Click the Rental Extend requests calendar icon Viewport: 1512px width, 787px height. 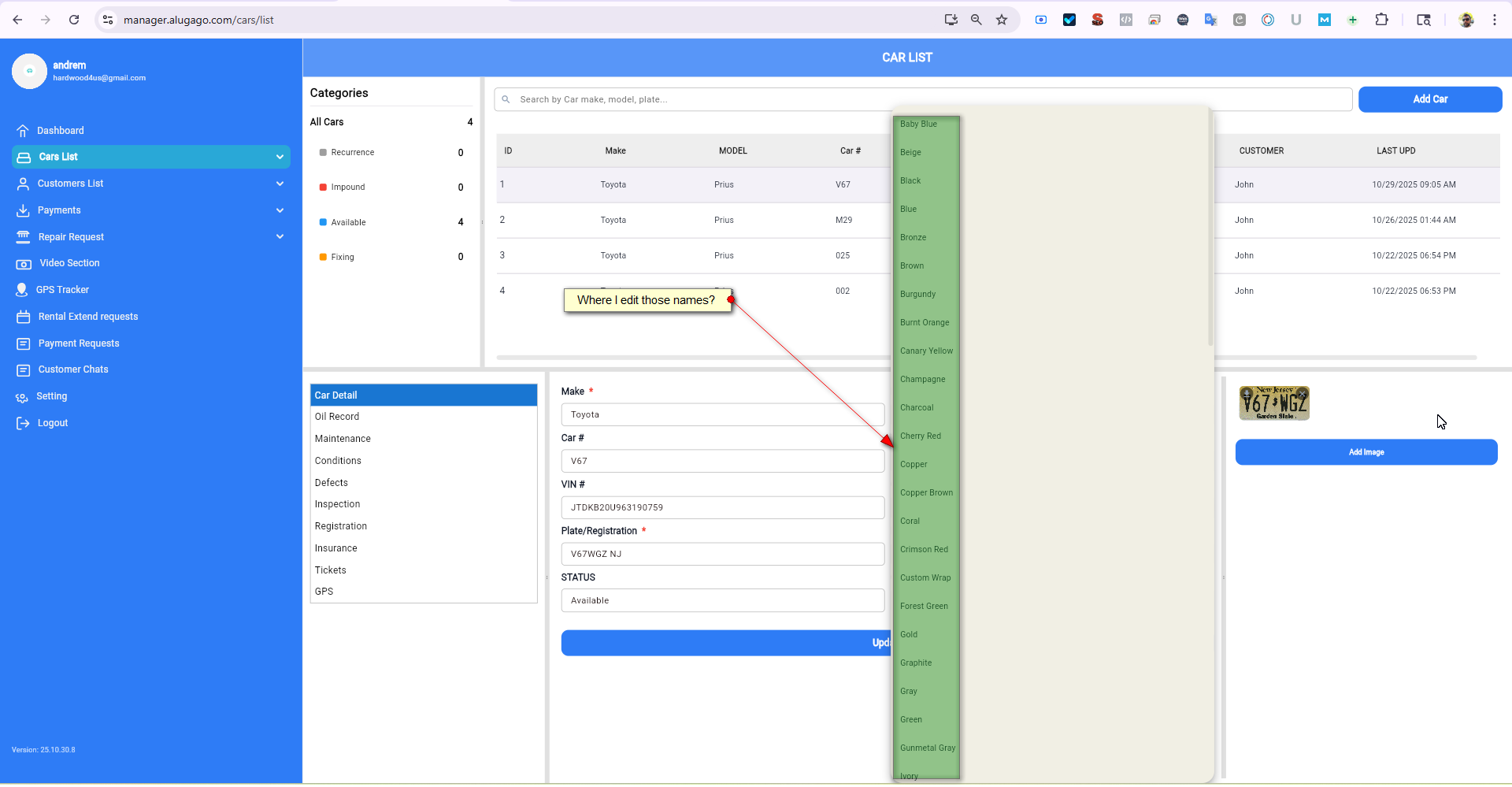pyautogui.click(x=24, y=317)
